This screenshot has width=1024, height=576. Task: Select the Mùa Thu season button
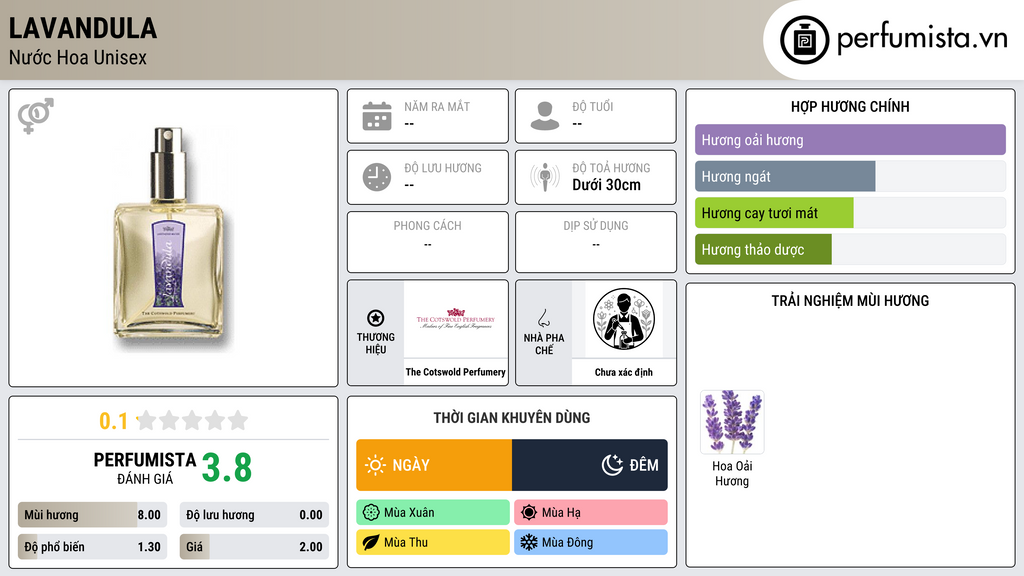(x=433, y=542)
